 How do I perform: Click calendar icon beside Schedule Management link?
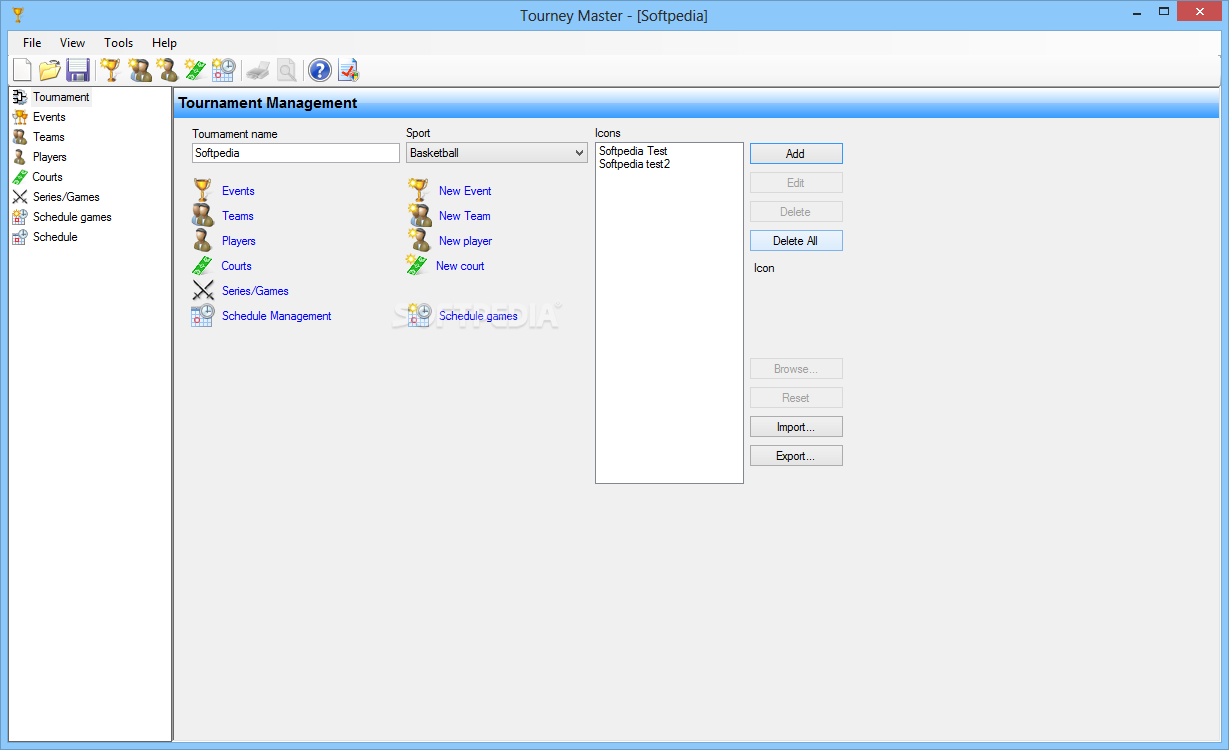tap(203, 316)
